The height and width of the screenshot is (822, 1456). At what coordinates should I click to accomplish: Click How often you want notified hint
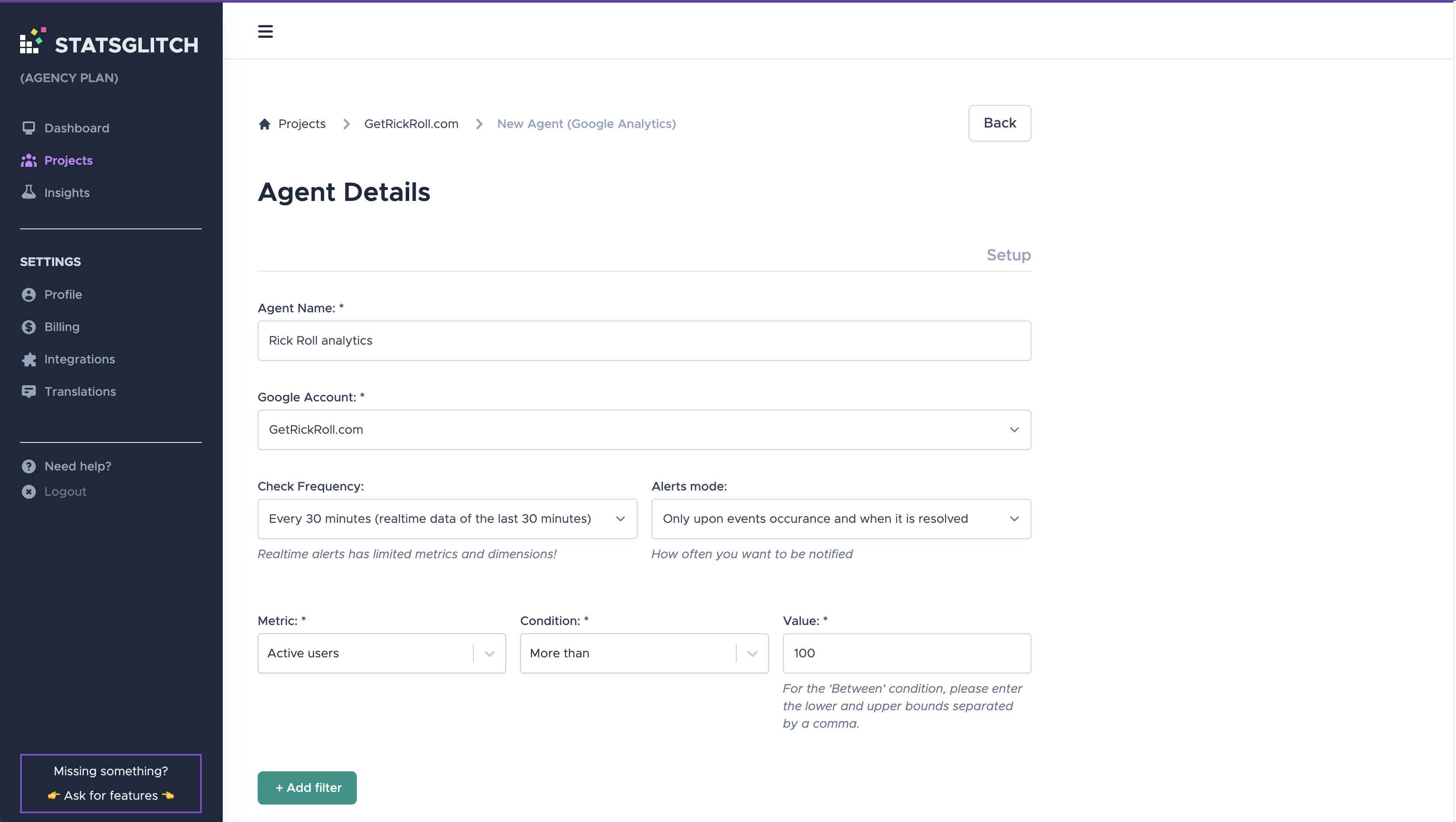(752, 555)
